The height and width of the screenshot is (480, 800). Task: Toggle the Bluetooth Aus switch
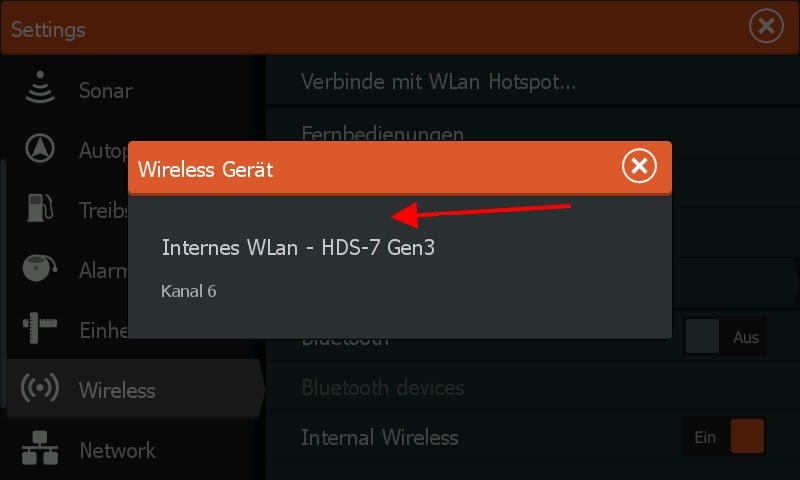(x=724, y=336)
